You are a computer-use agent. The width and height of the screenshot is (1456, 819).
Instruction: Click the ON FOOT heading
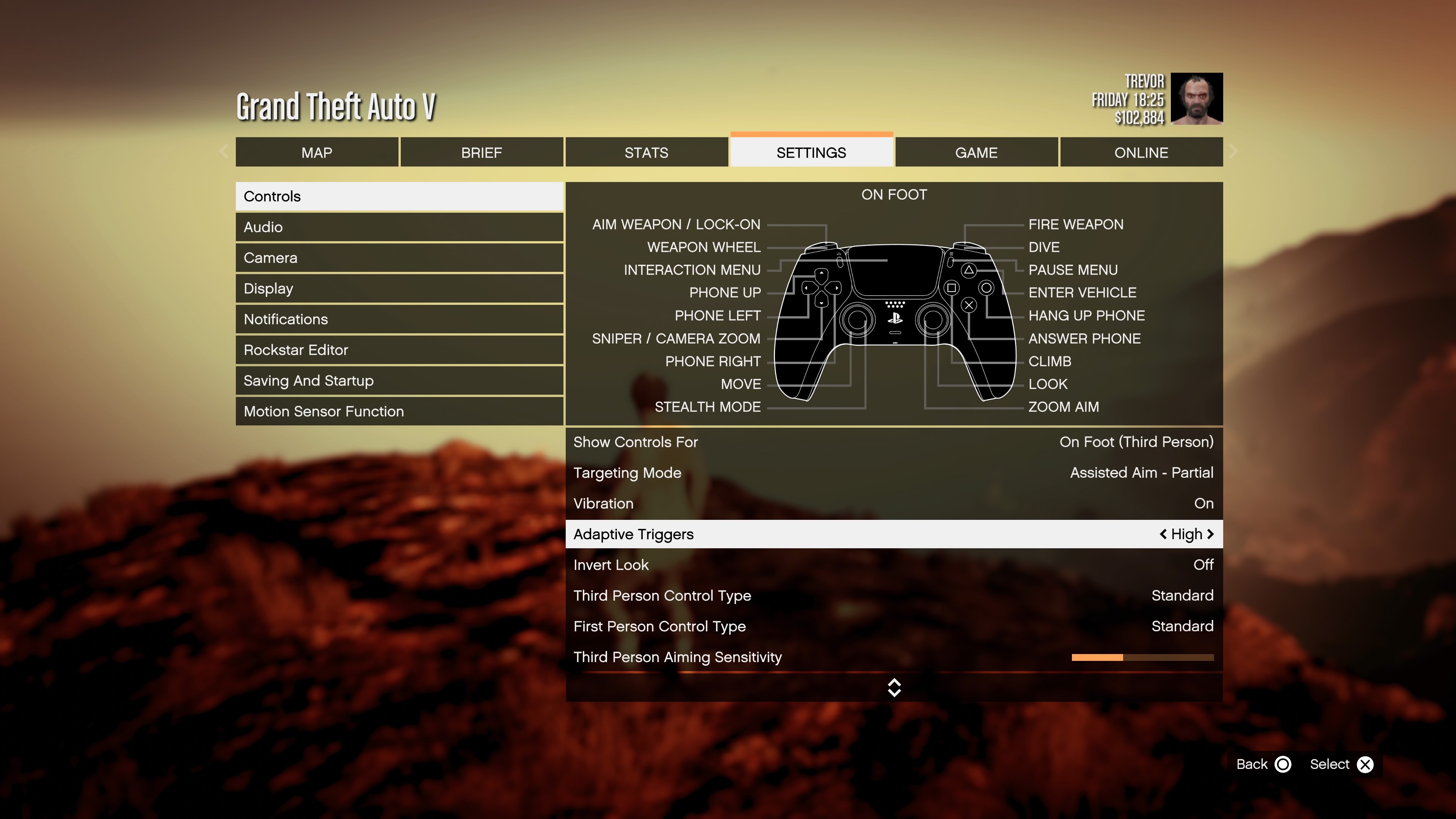point(894,195)
